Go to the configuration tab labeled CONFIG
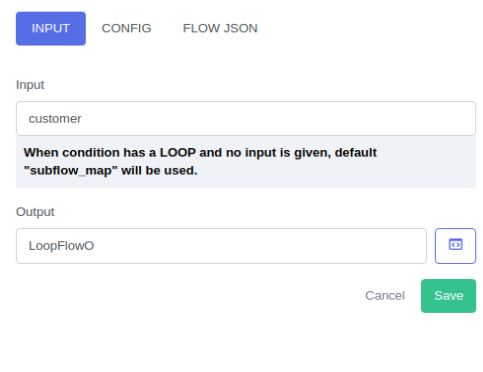The image size is (483, 372). click(126, 28)
